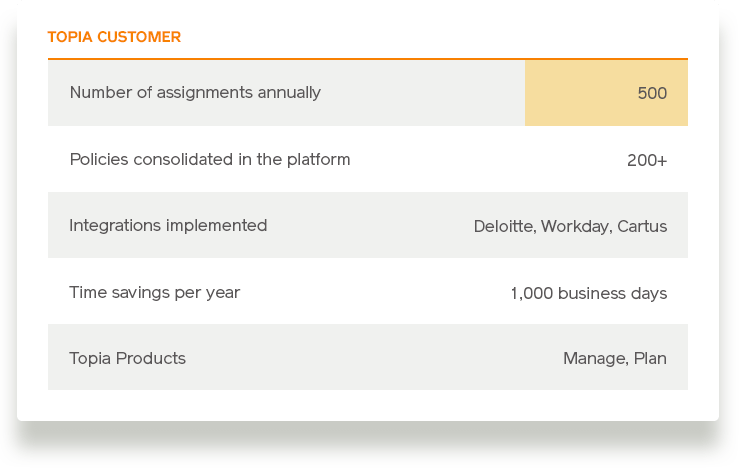Viewport: 742px width, 468px height.
Task: Click the orange divider line under heading
Action: click(368, 59)
